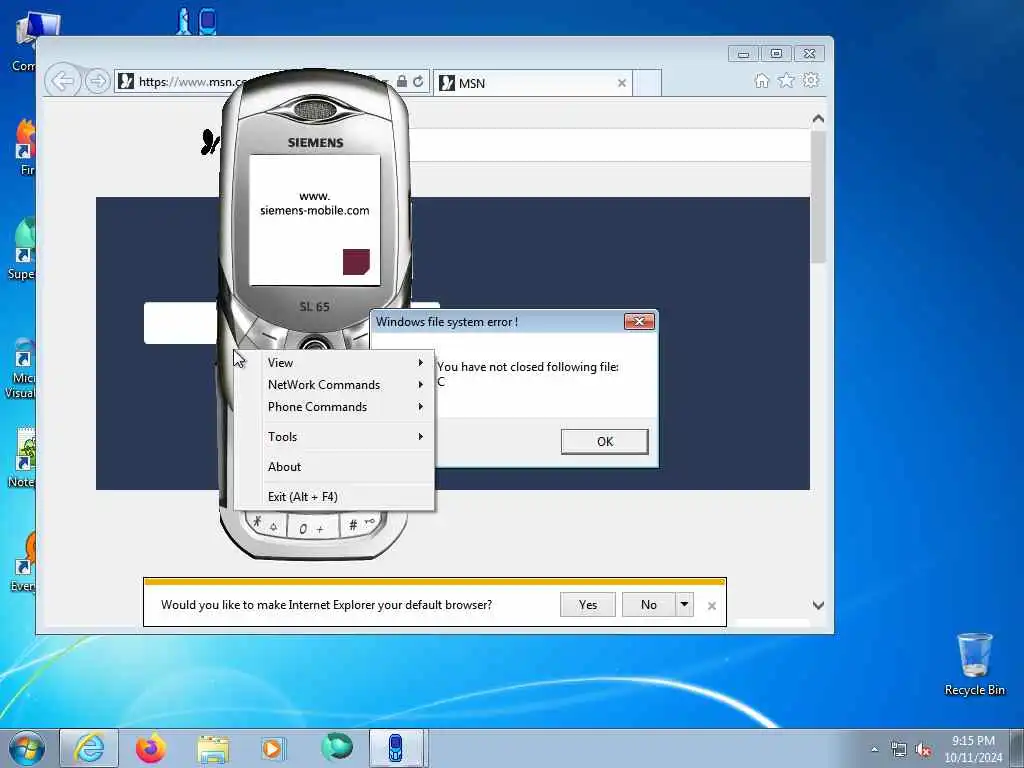Close the MSN tab

tap(622, 83)
